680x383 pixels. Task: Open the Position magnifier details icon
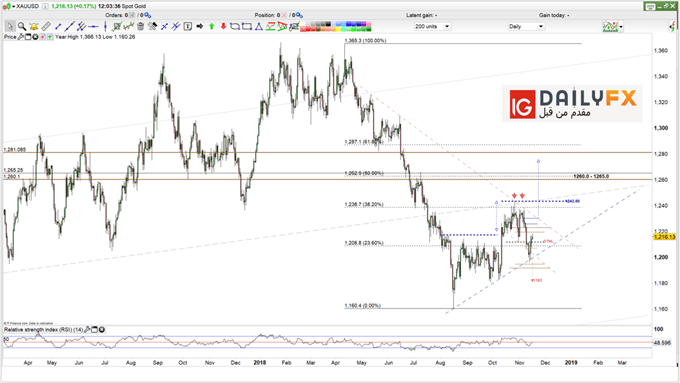pyautogui.click(x=300, y=15)
